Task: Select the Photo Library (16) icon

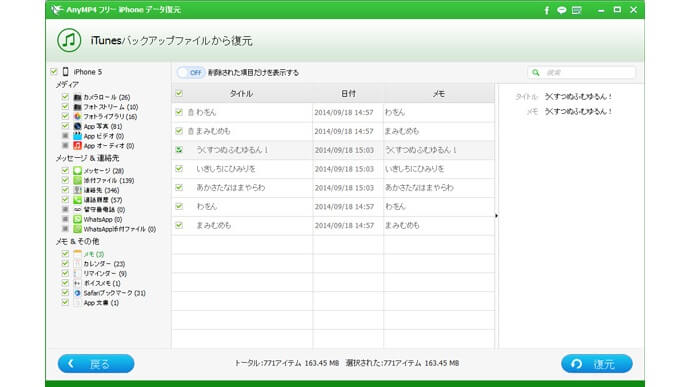Action: 78,116
